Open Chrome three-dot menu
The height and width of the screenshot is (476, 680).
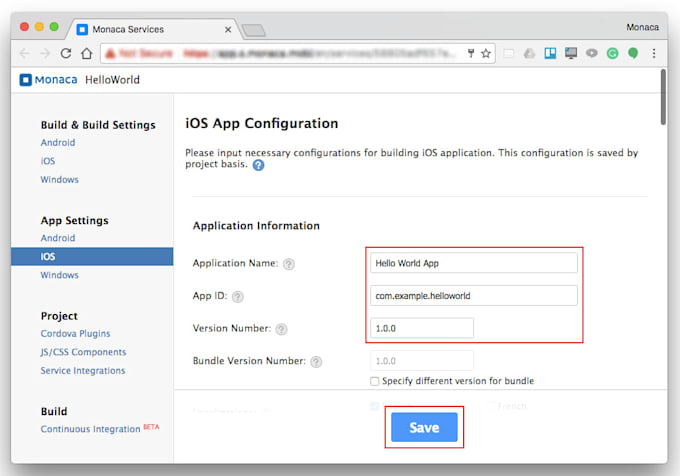654,53
